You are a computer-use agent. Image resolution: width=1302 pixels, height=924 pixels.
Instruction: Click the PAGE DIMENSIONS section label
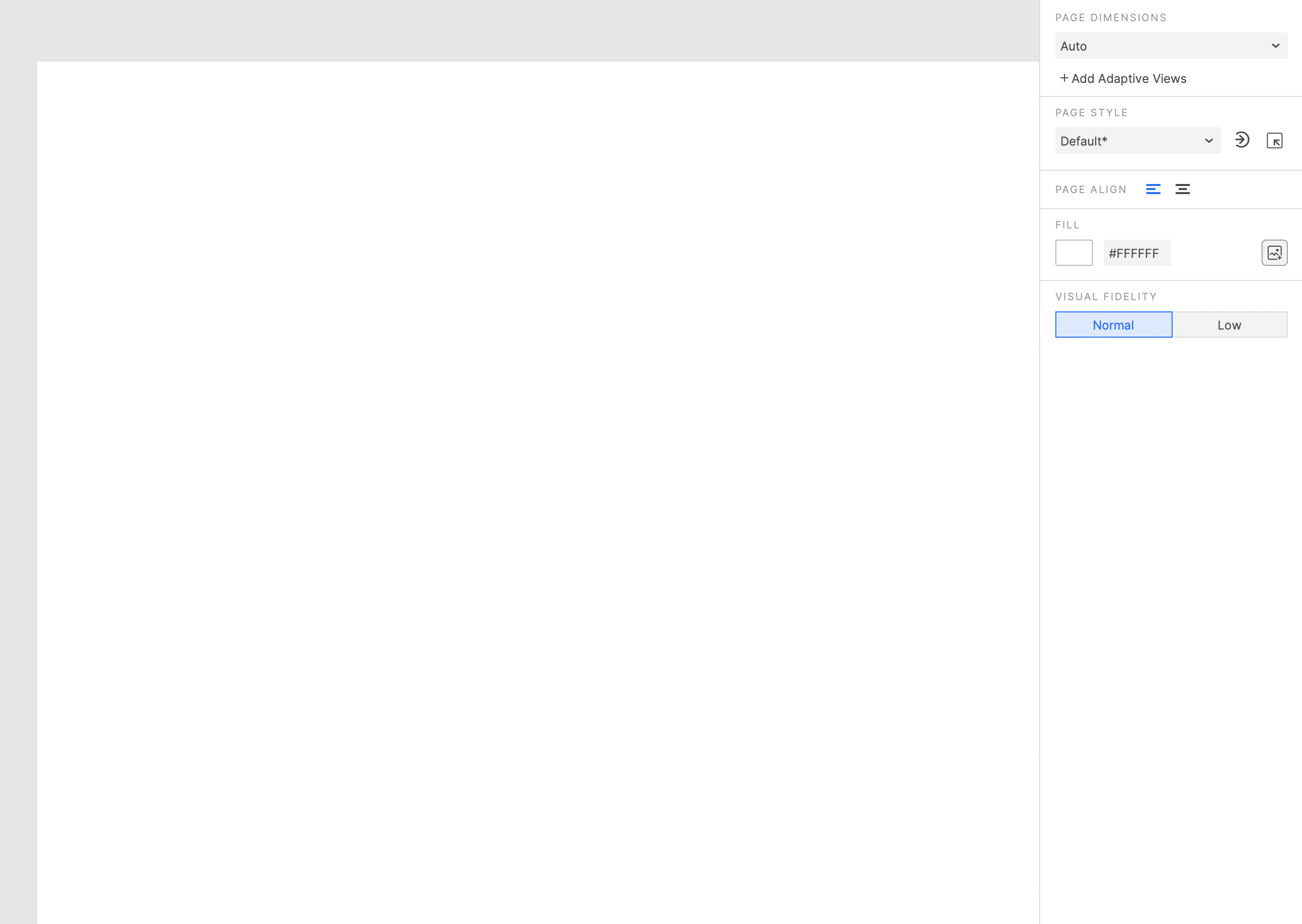[1110, 18]
